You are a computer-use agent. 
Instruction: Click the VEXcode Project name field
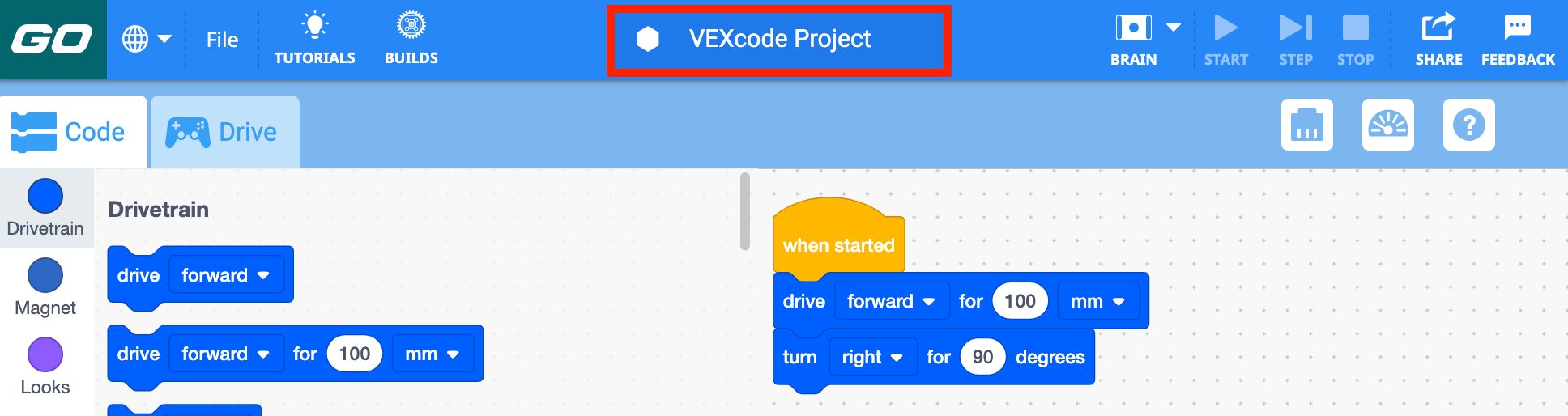779,39
